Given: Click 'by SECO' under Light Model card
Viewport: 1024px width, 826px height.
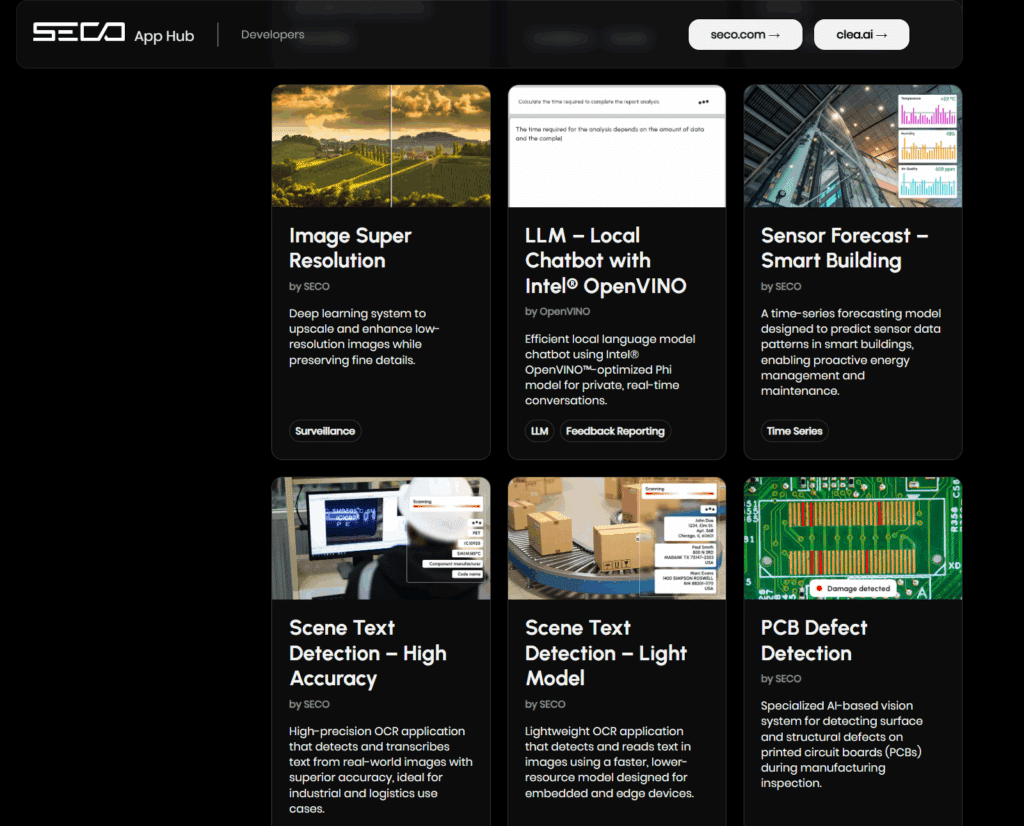Looking at the screenshot, I should (545, 704).
